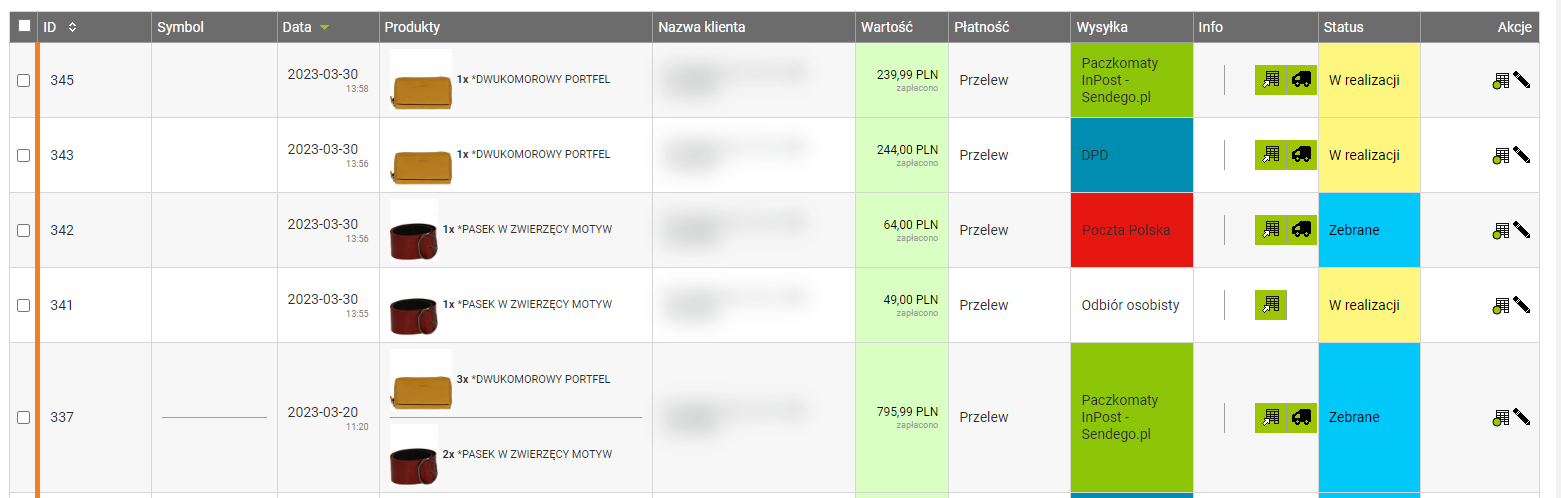Click the yellow wallet thumbnail in order 343

click(421, 155)
